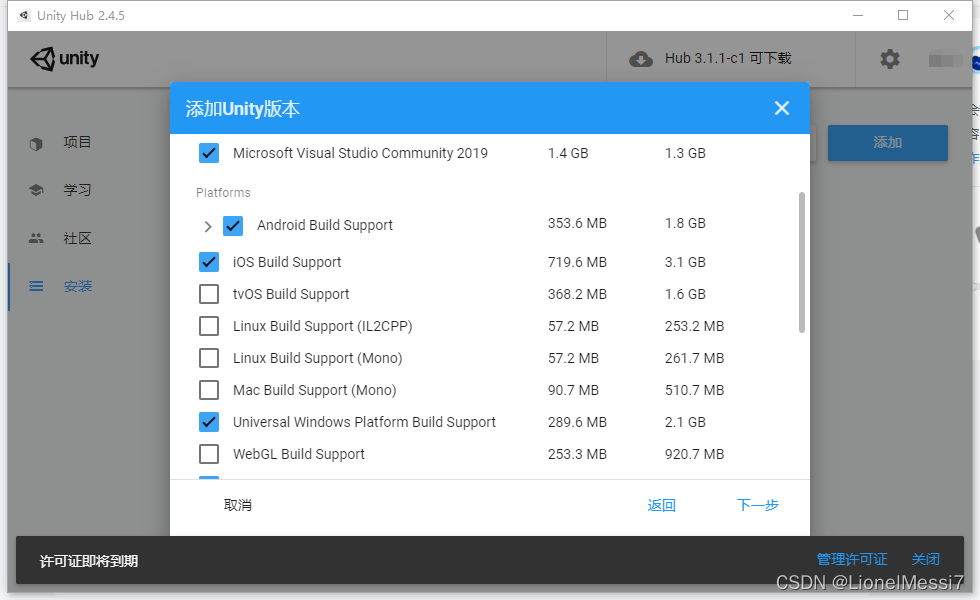Screen dimensions: 980x600
Task: Open the 项目 tab in sidebar
Action: 78,142
